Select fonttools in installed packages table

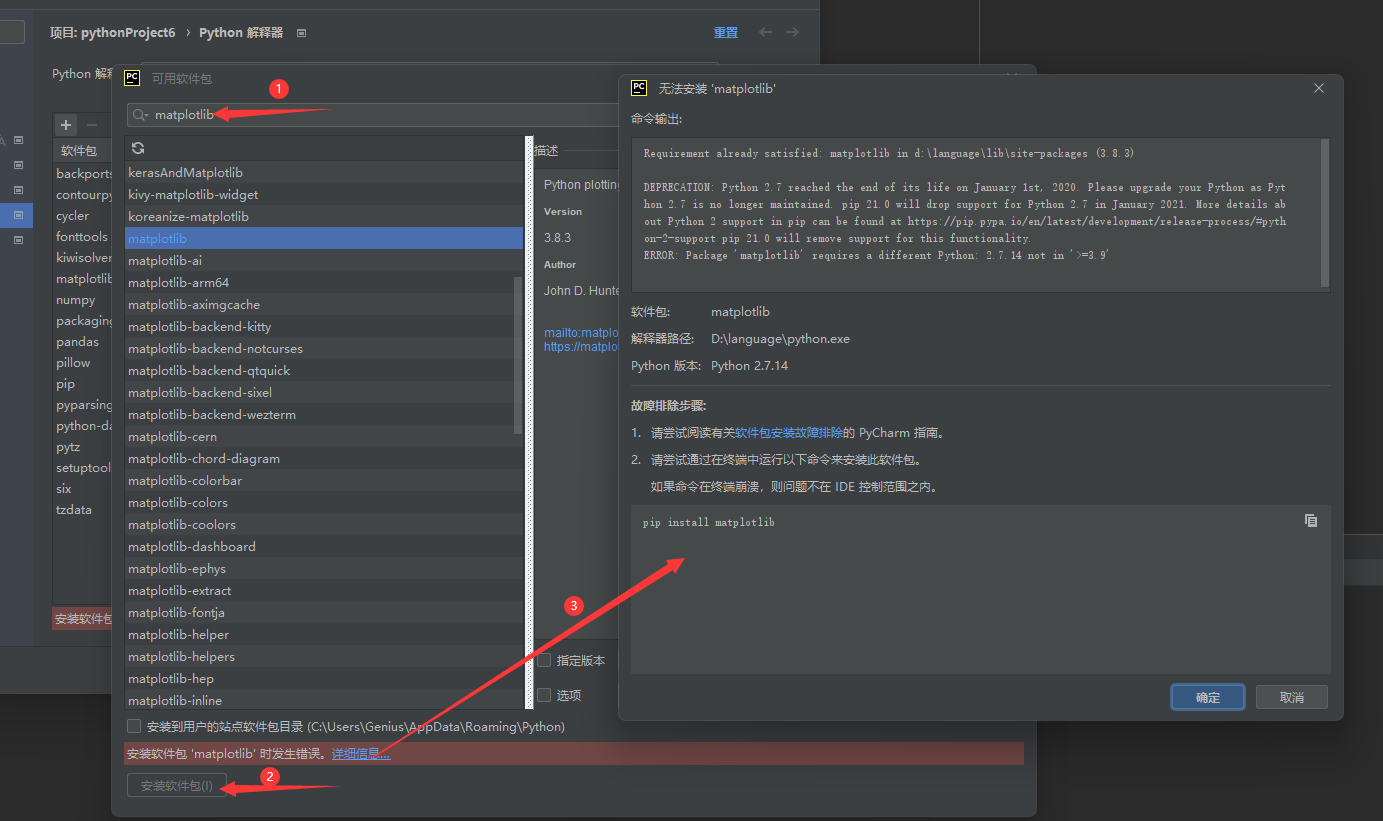tap(82, 236)
